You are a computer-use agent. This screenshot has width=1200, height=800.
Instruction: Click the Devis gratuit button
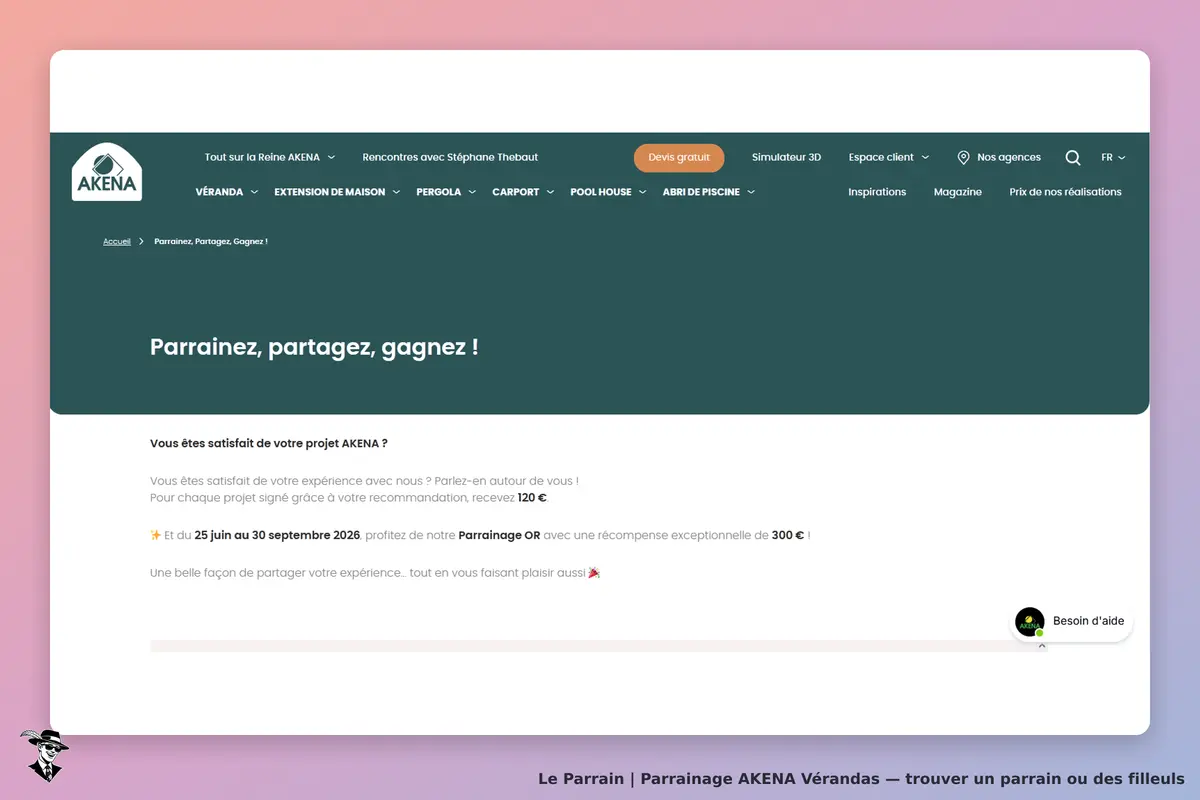click(x=679, y=158)
